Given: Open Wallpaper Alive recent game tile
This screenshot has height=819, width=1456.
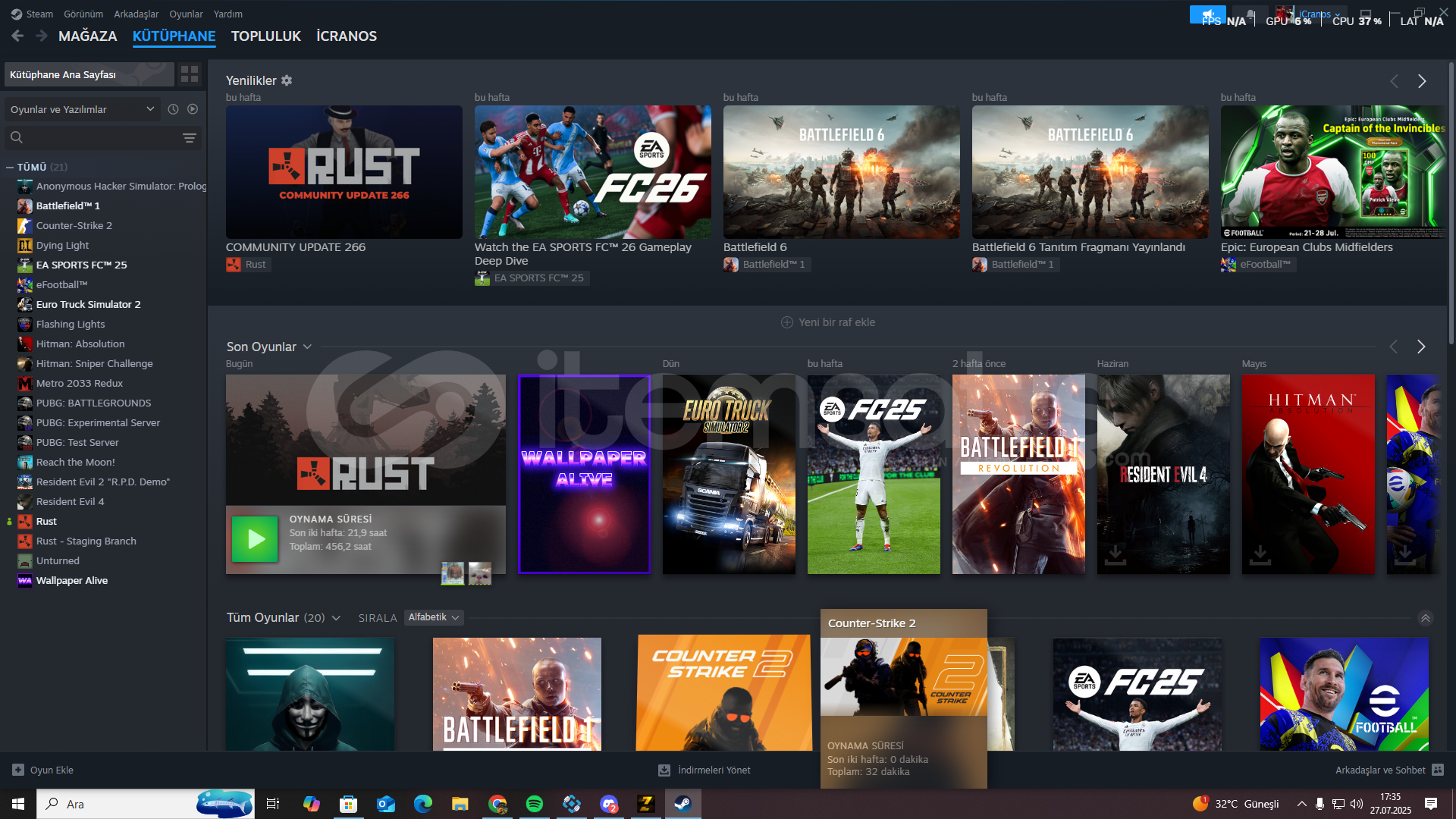Looking at the screenshot, I should [x=584, y=474].
